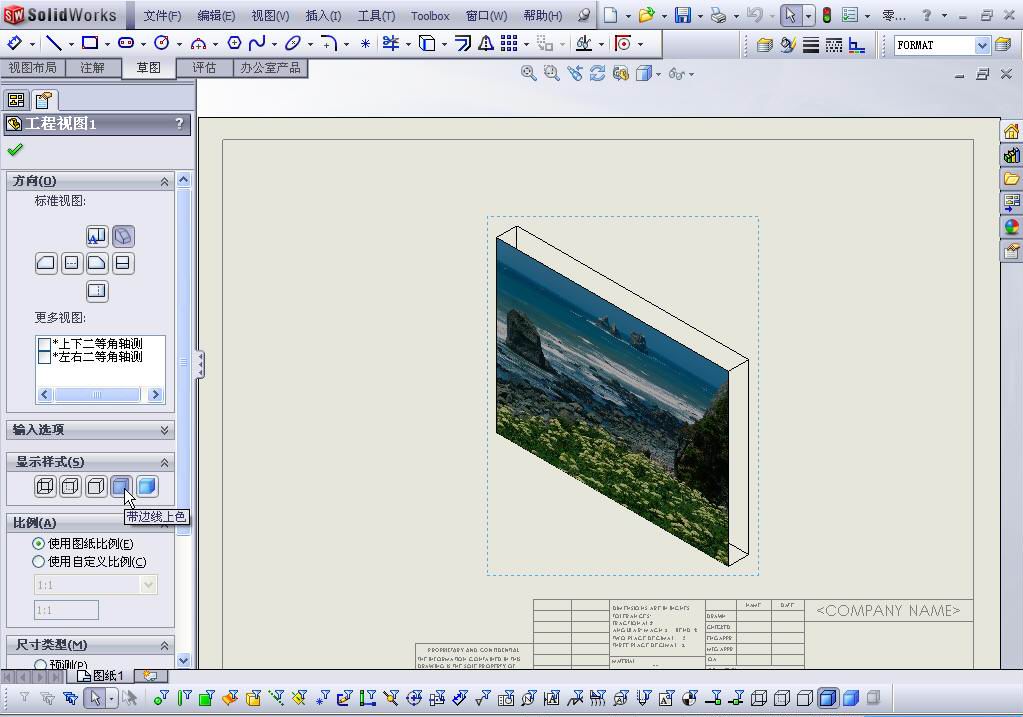The width and height of the screenshot is (1023, 717).
Task: Select the Ellipse sketch tool
Action: pyautogui.click(x=293, y=44)
